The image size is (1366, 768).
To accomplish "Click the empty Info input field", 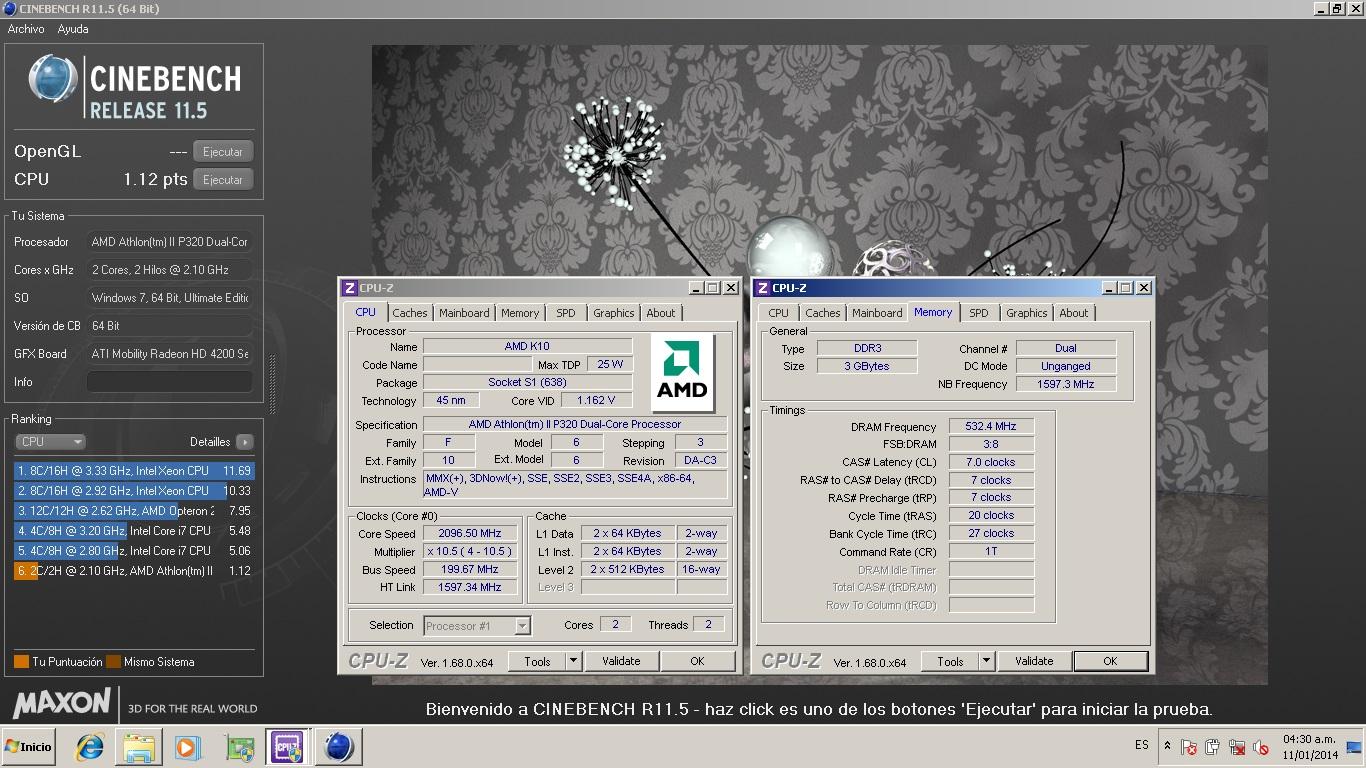I will pyautogui.click(x=169, y=382).
